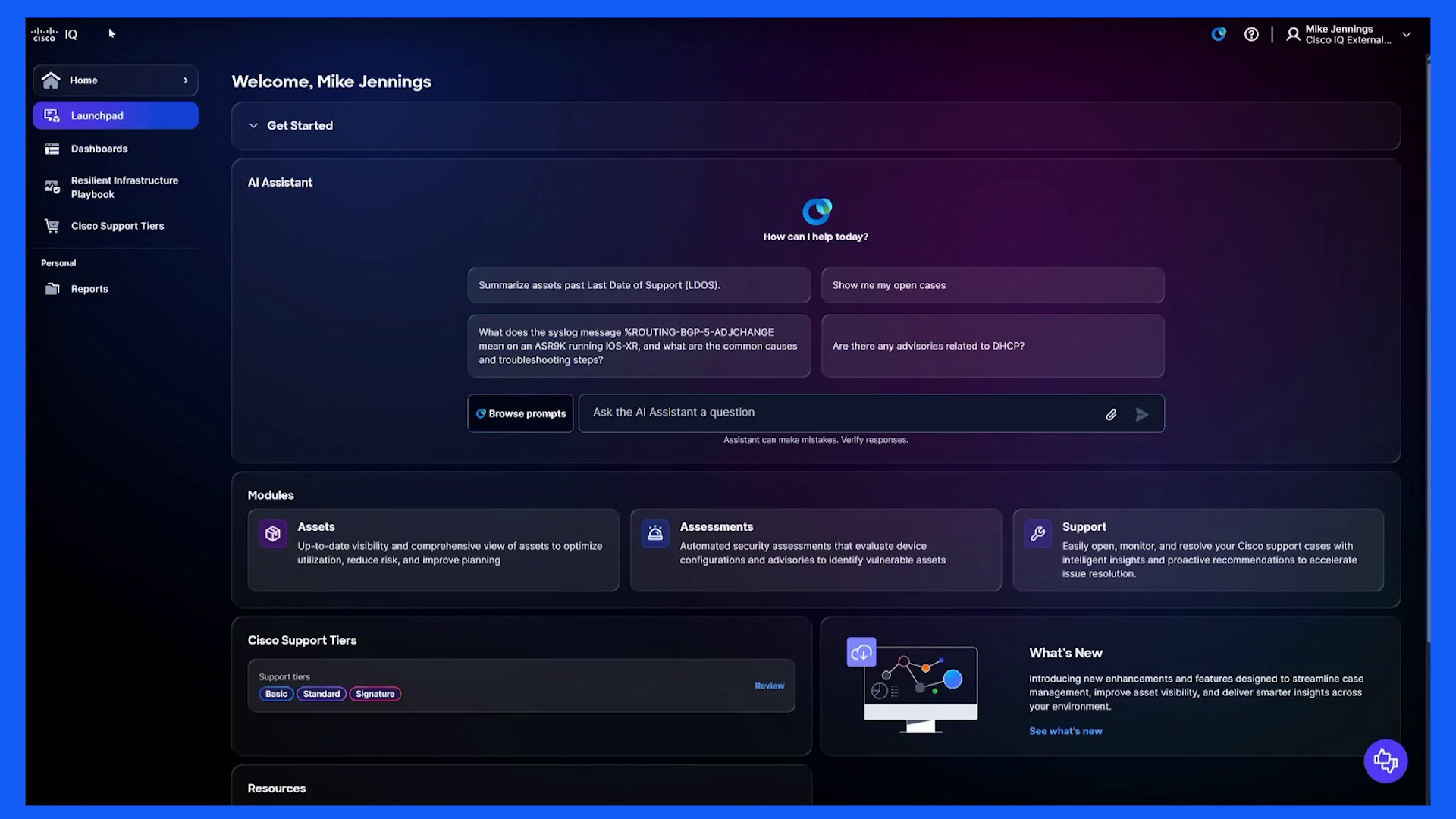Viewport: 1456px width, 819px height.
Task: Click the Review link for support tiers
Action: pos(769,686)
